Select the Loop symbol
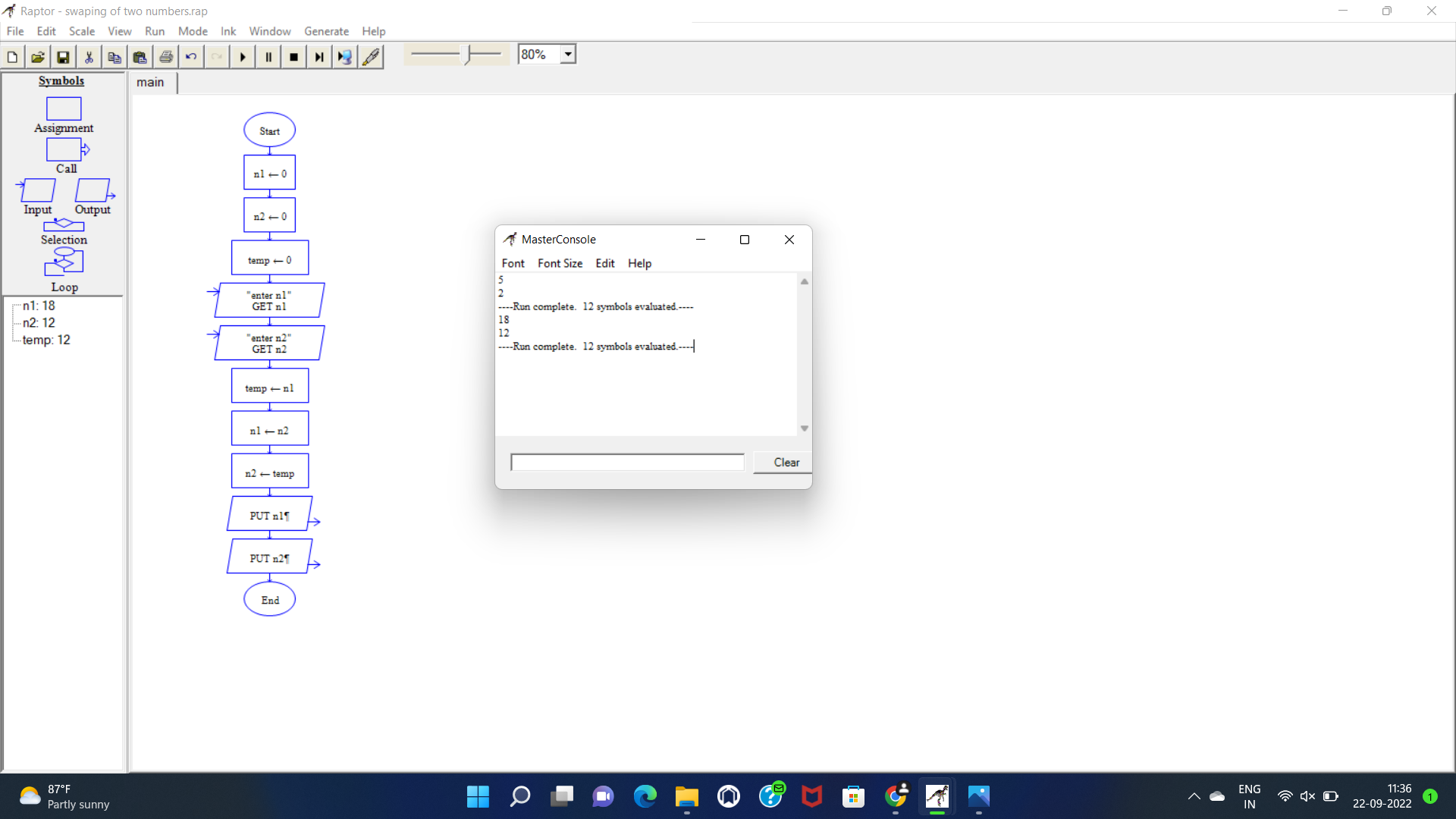Screen dimensions: 1456x819 tap(63, 262)
